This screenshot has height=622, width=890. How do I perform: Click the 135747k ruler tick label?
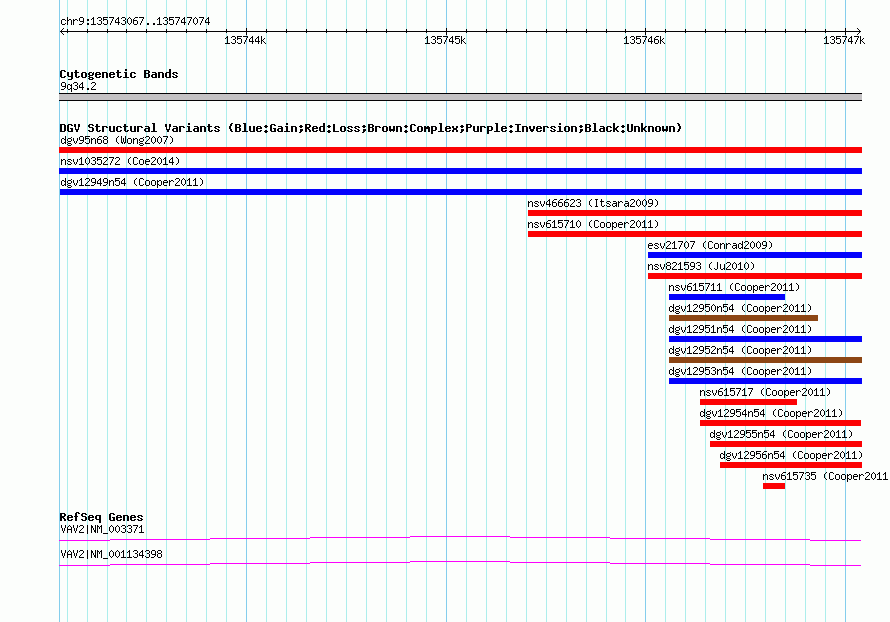pos(844,40)
